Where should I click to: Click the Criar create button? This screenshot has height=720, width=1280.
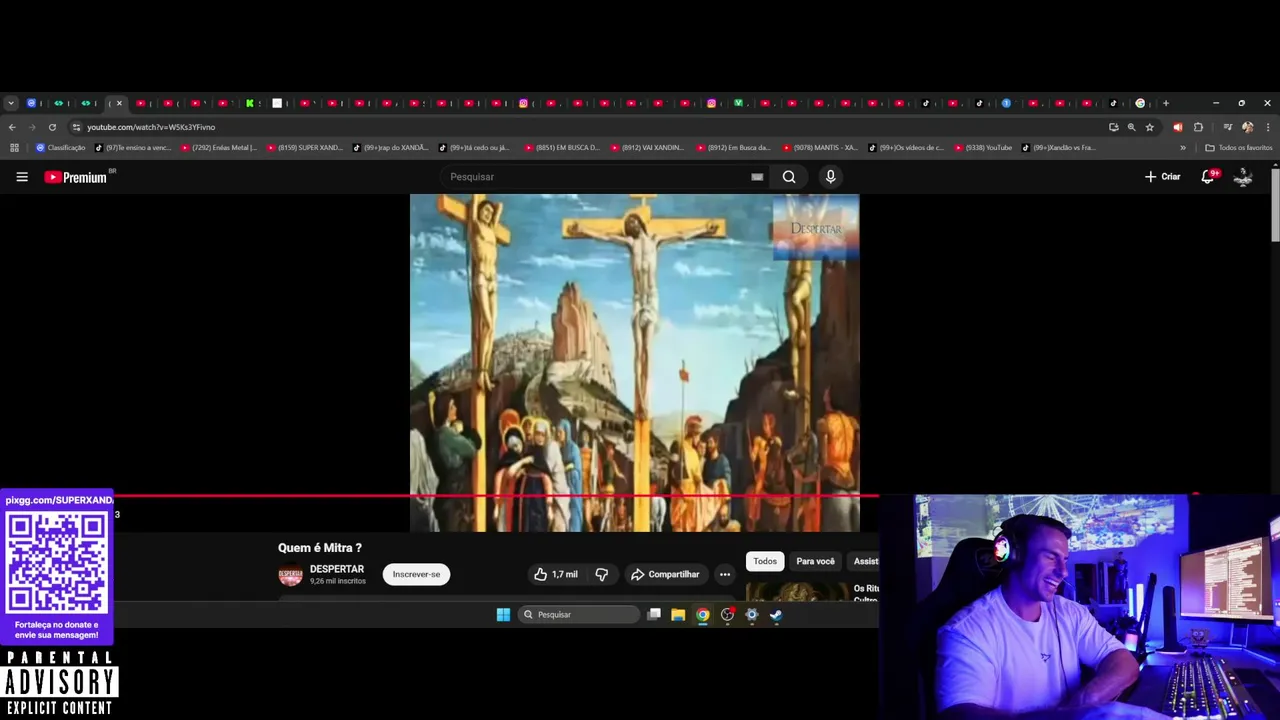coord(1163,177)
